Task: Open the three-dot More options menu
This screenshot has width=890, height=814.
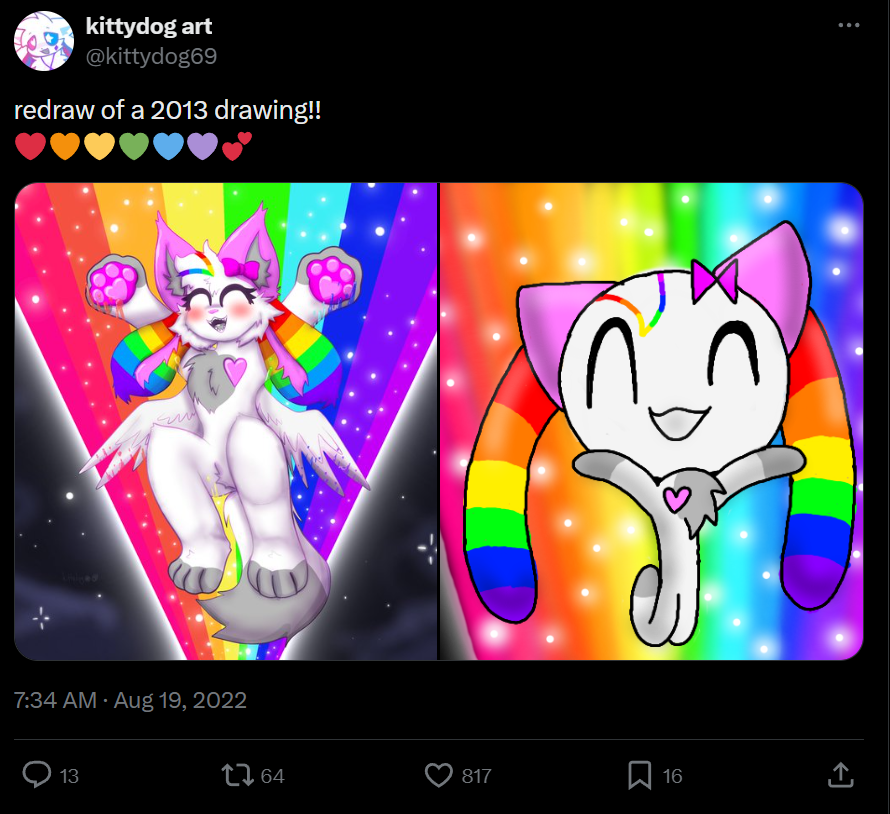Action: (848, 26)
